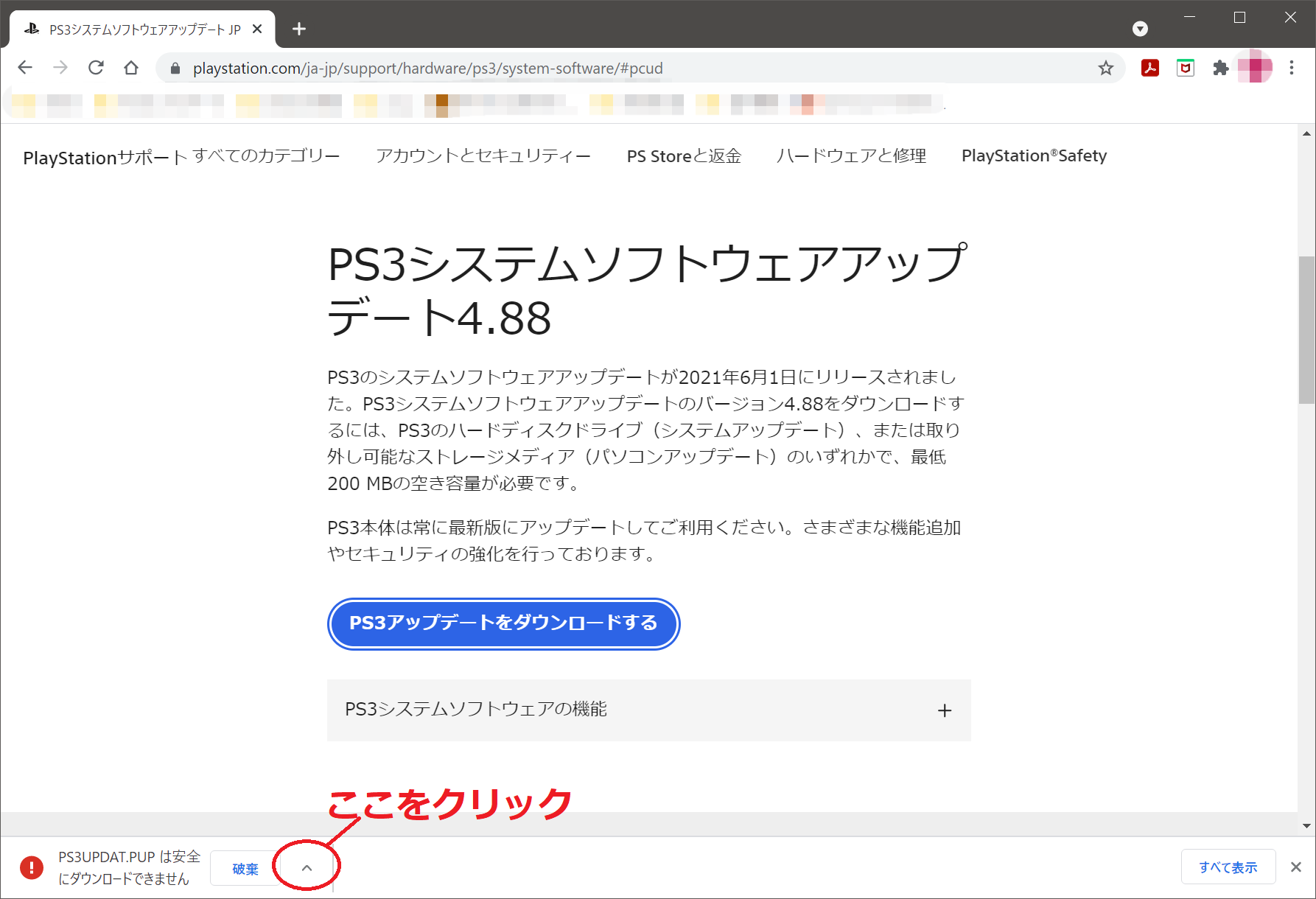
Task: Go back to the previous page
Action: (x=25, y=68)
